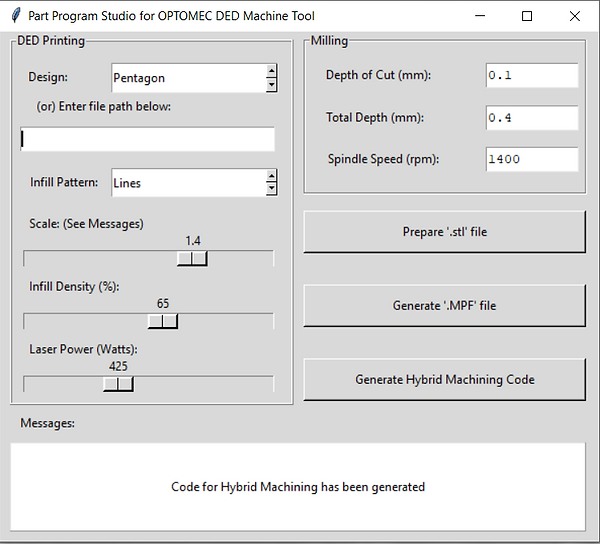
Task: Click the Laser Power value 425
Action: tap(118, 366)
